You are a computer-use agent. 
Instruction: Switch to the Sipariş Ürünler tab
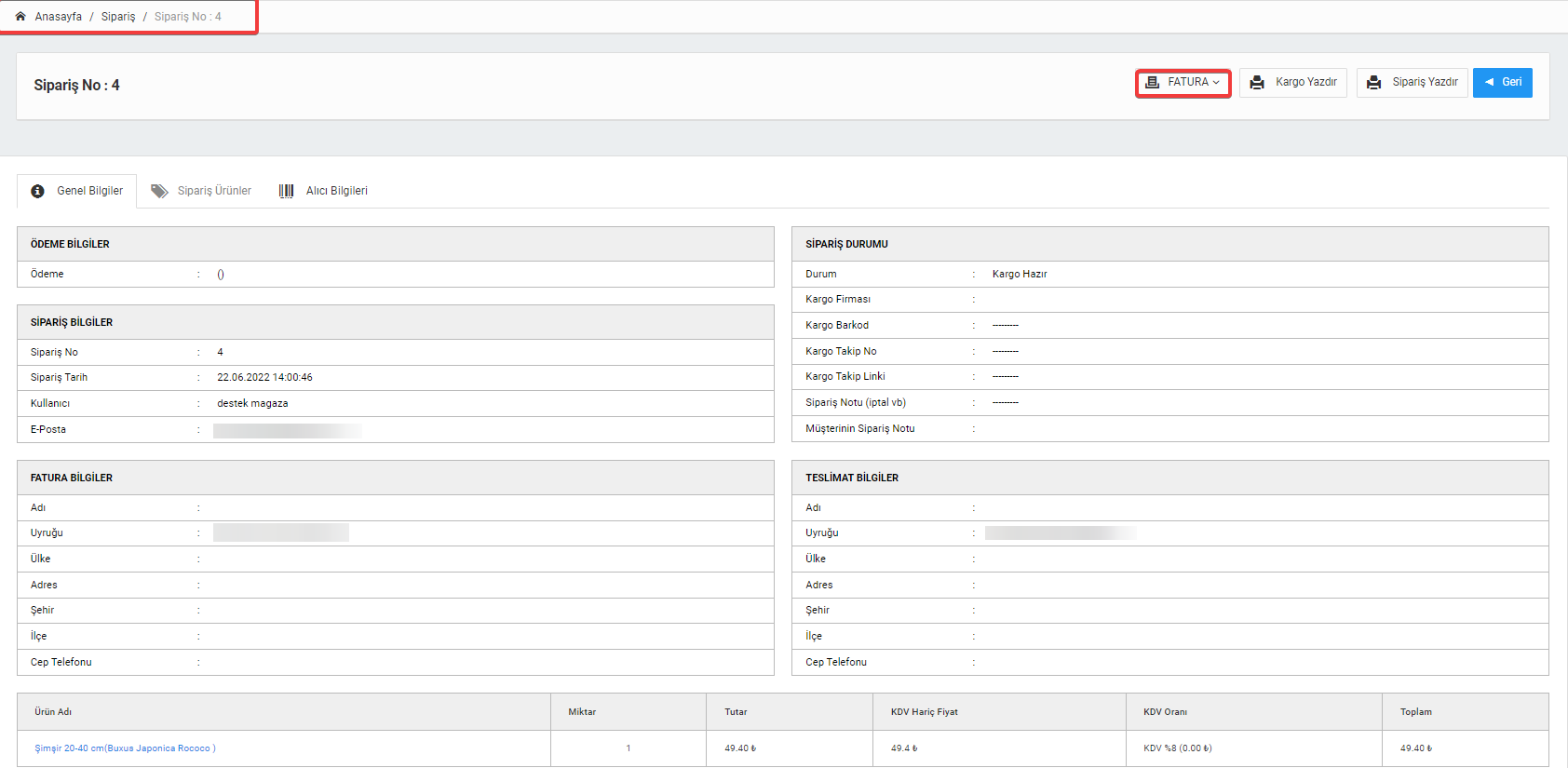click(x=201, y=191)
